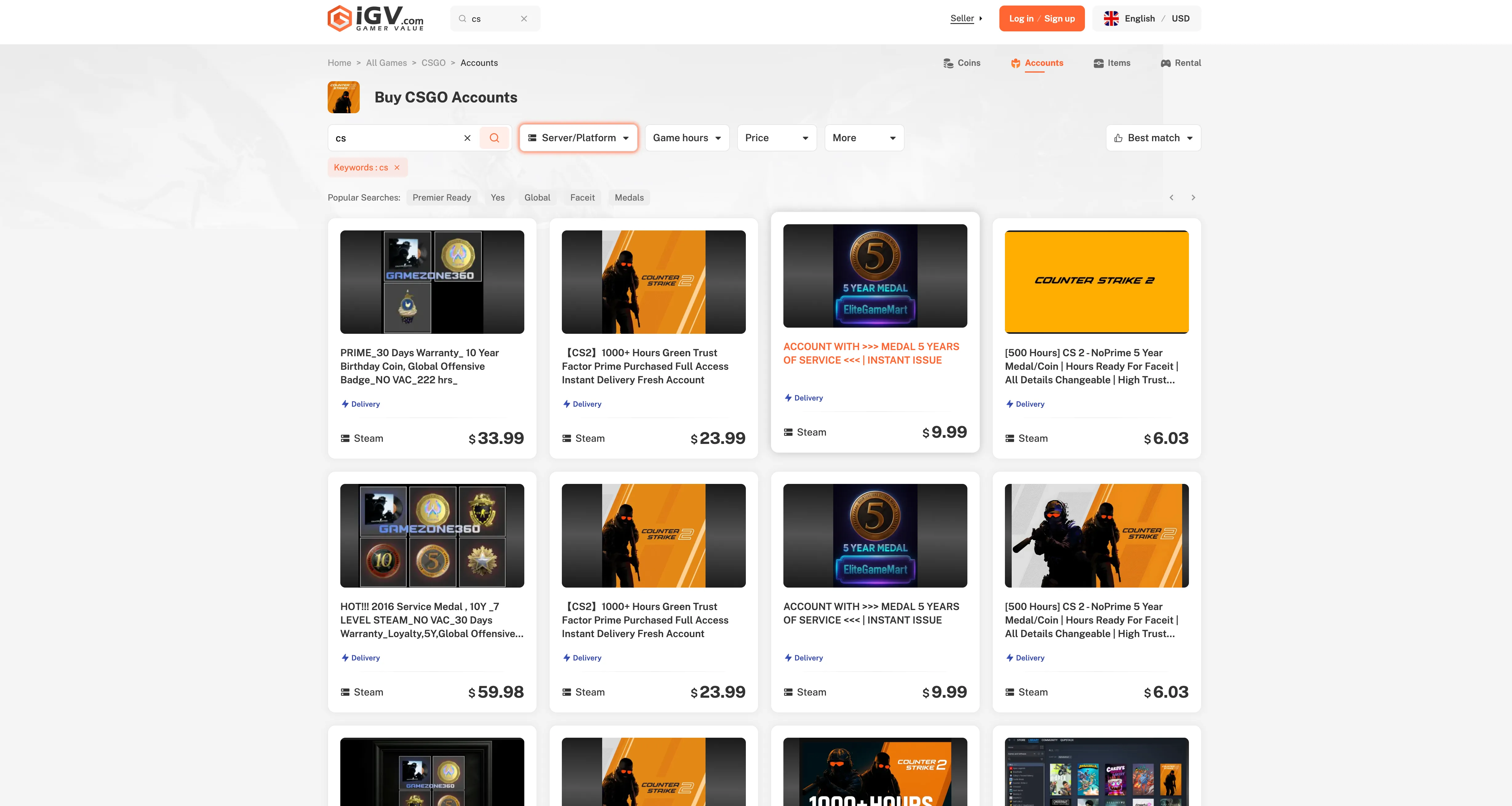Switch to the Accounts tab in breadcrumb

pyautogui.click(x=479, y=63)
